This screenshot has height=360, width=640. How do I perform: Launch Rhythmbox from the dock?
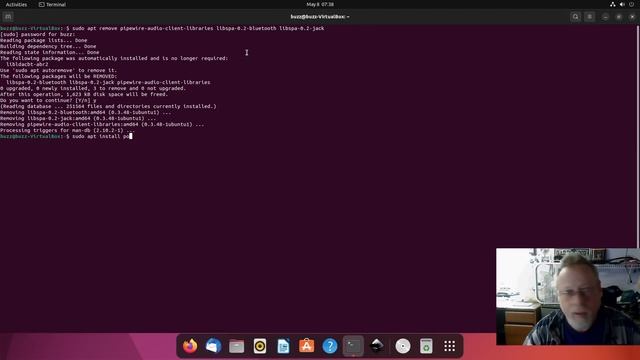click(260, 346)
